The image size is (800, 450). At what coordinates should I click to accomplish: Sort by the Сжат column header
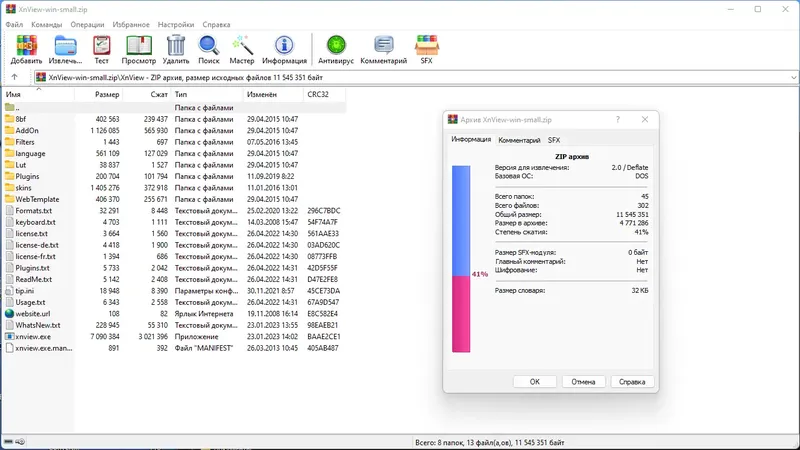147,94
